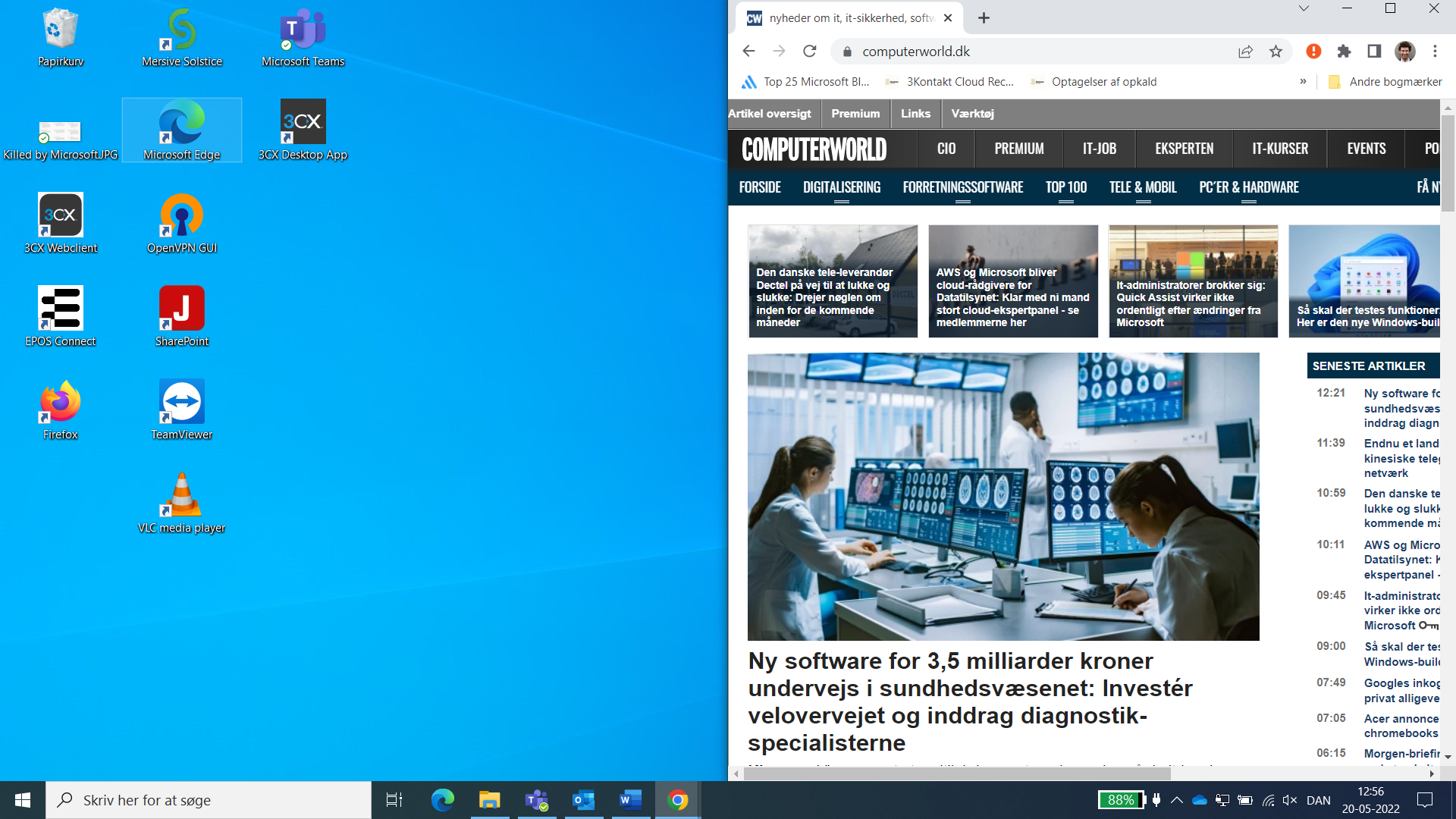Open Chrome side panel icon
Image resolution: width=1456 pixels, height=819 pixels.
(x=1374, y=52)
